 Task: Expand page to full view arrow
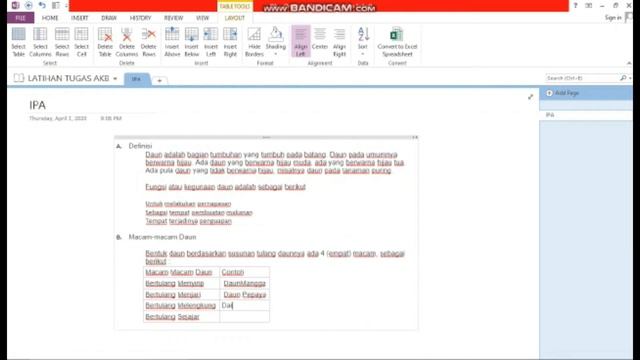(530, 97)
